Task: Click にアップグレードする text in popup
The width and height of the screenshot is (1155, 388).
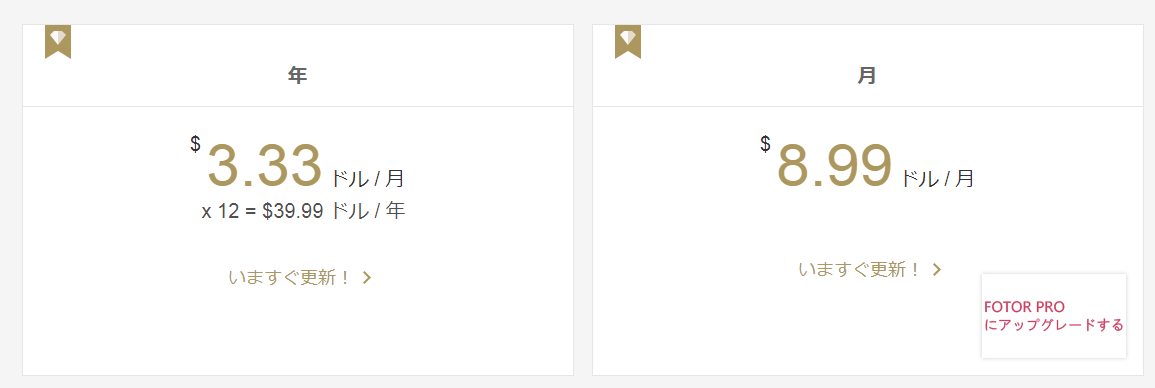Action: pyautogui.click(x=1054, y=325)
